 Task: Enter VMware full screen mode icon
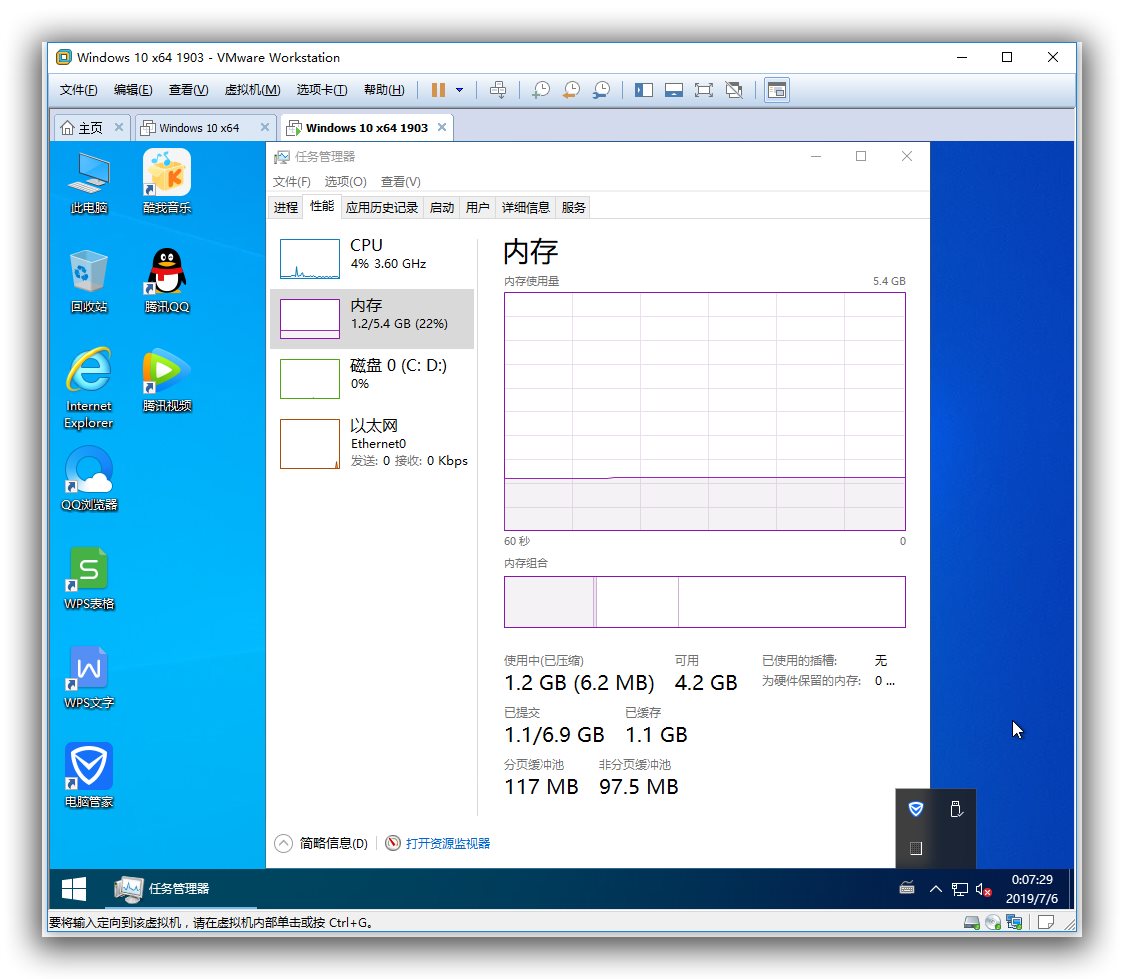(704, 90)
